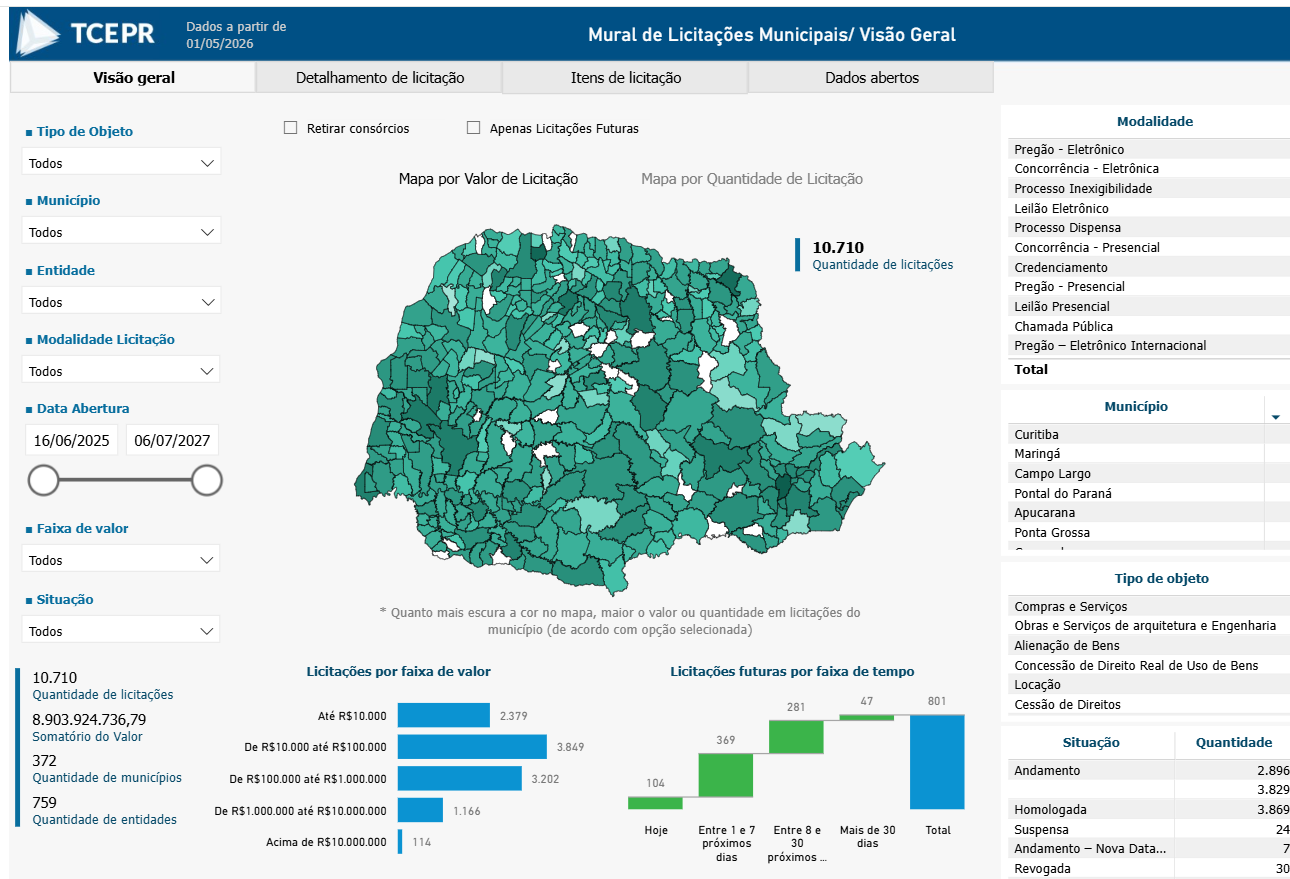Click the Município table column header
The width and height of the screenshot is (1290, 879).
pyautogui.click(x=1136, y=407)
